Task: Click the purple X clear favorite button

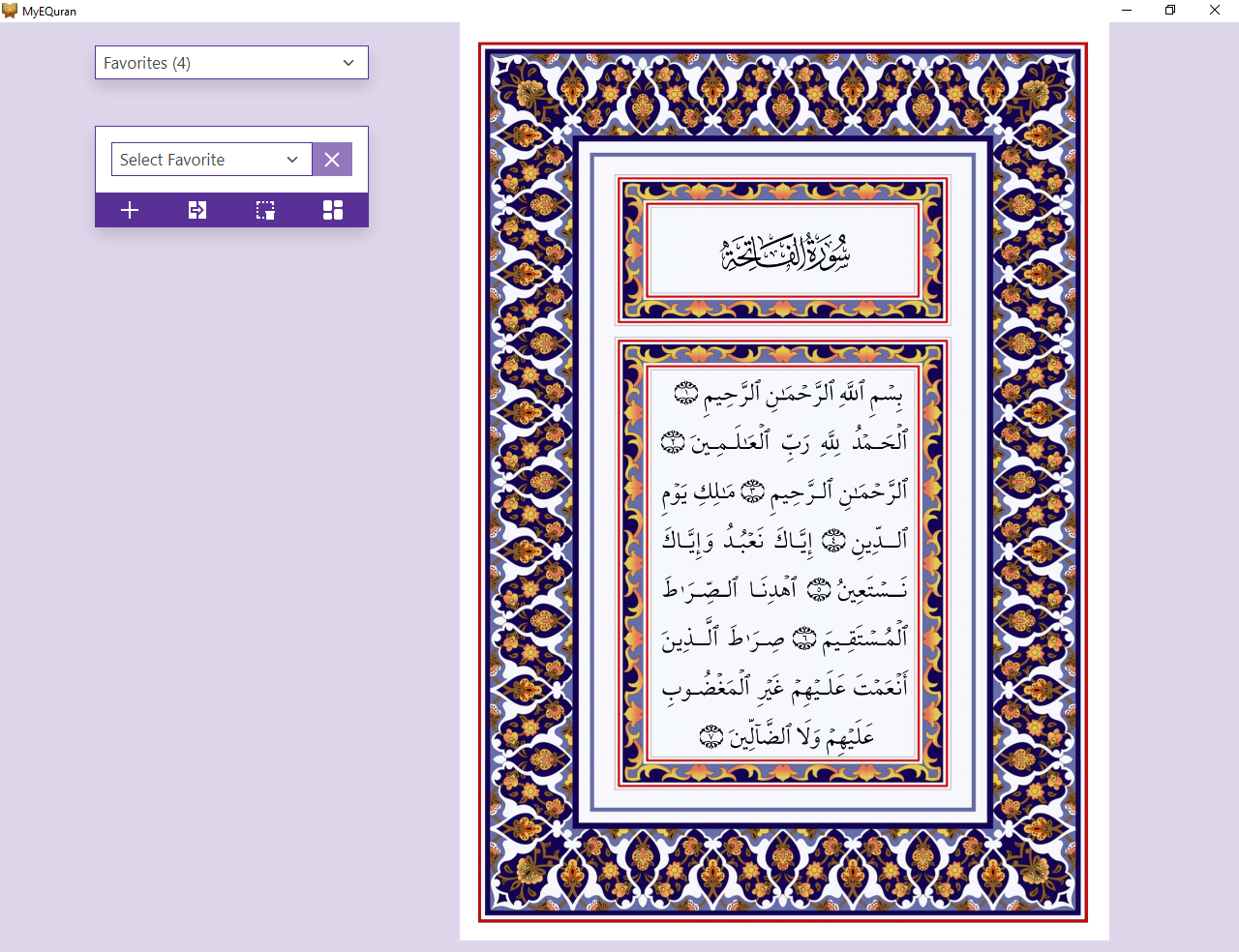Action: 332,159
